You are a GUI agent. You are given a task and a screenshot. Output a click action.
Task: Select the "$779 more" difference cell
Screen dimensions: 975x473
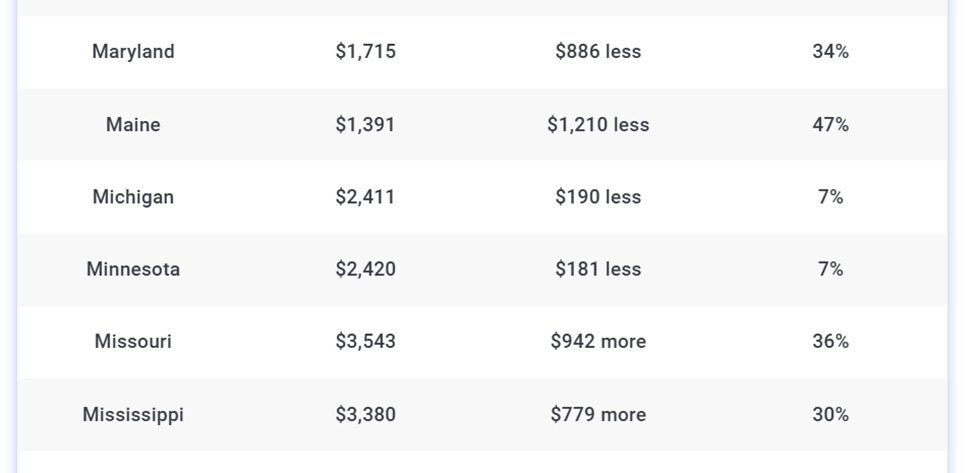point(598,415)
